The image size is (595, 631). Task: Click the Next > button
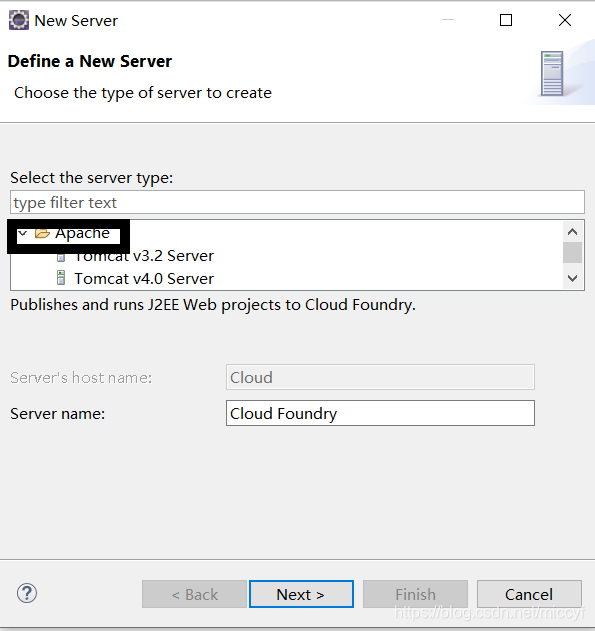[301, 594]
